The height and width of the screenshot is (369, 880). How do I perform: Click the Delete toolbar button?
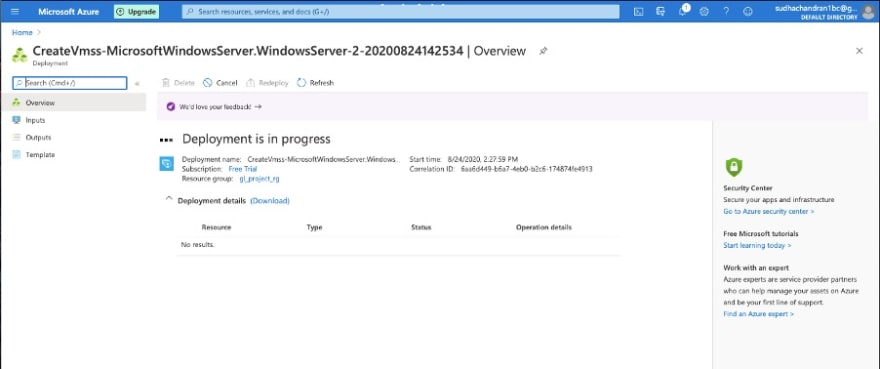(x=178, y=83)
